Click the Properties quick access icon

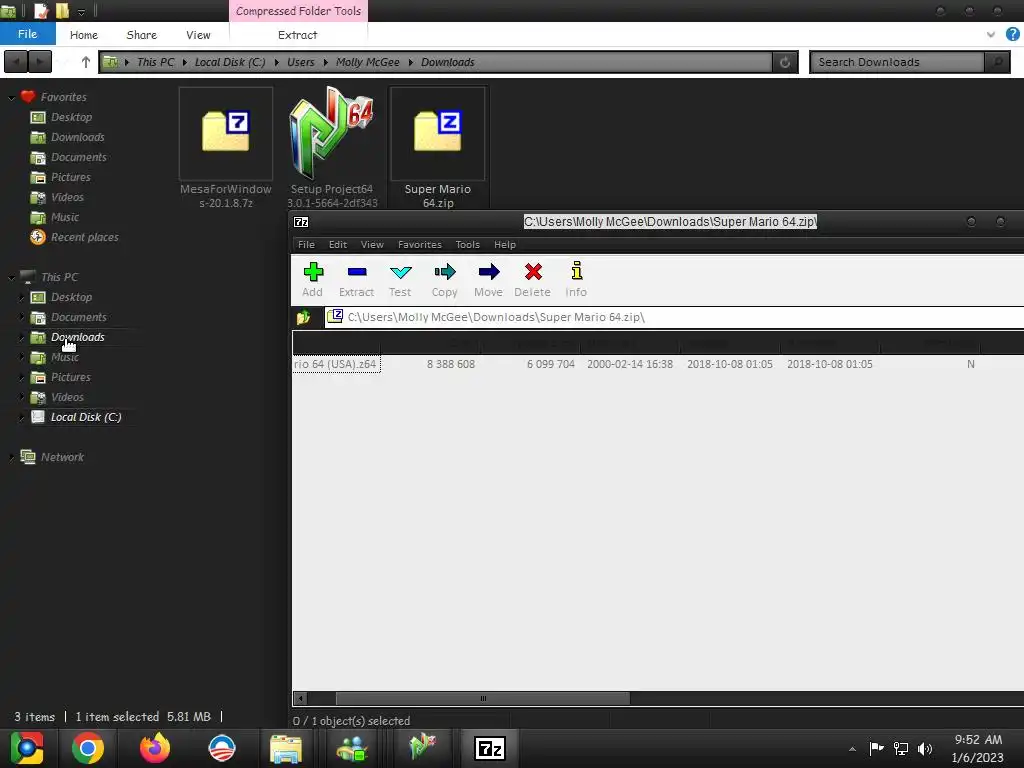click(41, 10)
